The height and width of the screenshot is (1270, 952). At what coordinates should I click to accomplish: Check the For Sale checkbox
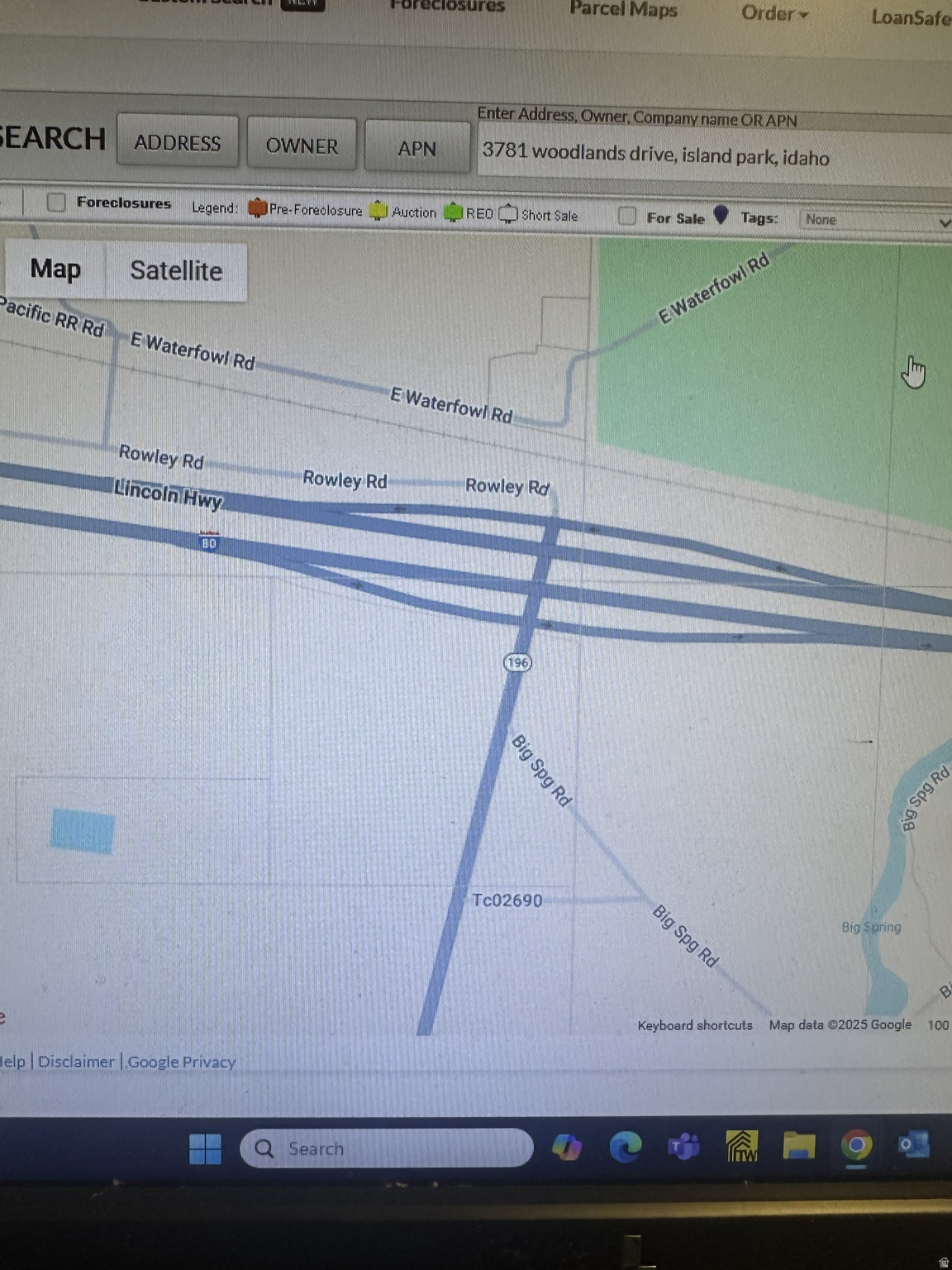[x=627, y=217]
